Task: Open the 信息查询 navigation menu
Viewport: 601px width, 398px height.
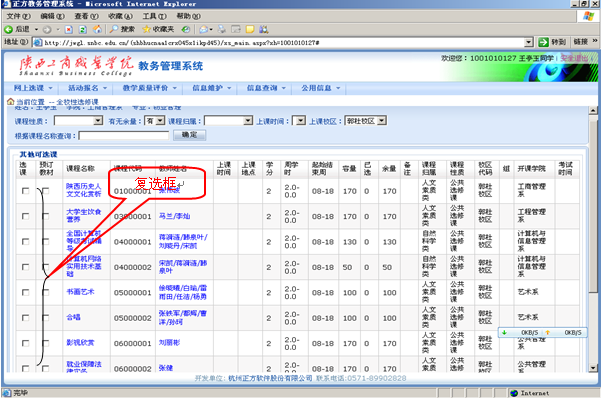Action: click(266, 88)
